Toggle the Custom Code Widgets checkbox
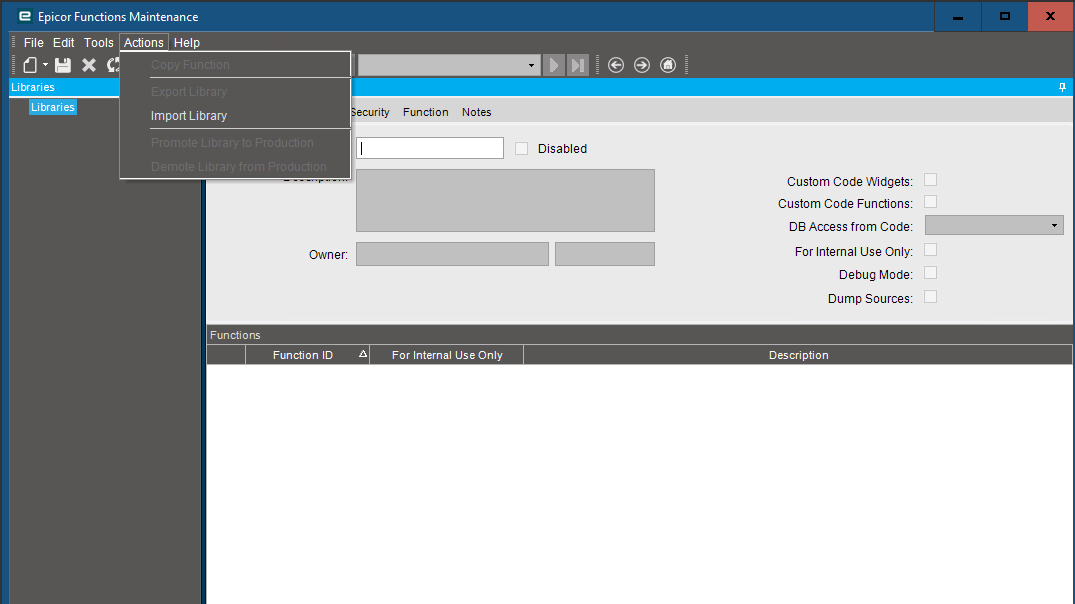 click(x=930, y=180)
